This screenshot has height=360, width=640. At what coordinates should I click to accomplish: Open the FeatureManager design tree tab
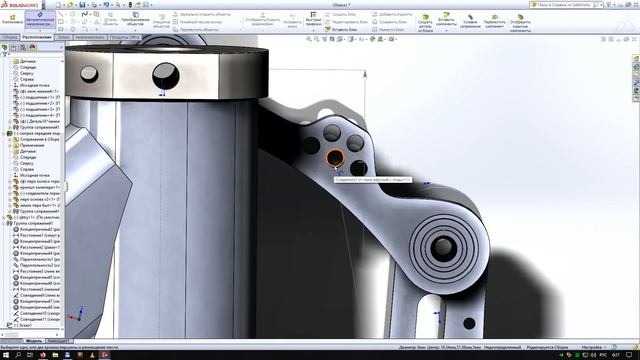[4, 47]
